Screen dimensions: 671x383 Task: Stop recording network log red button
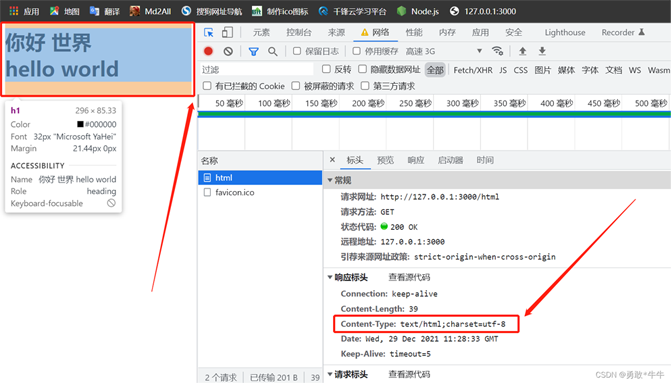pyautogui.click(x=208, y=51)
